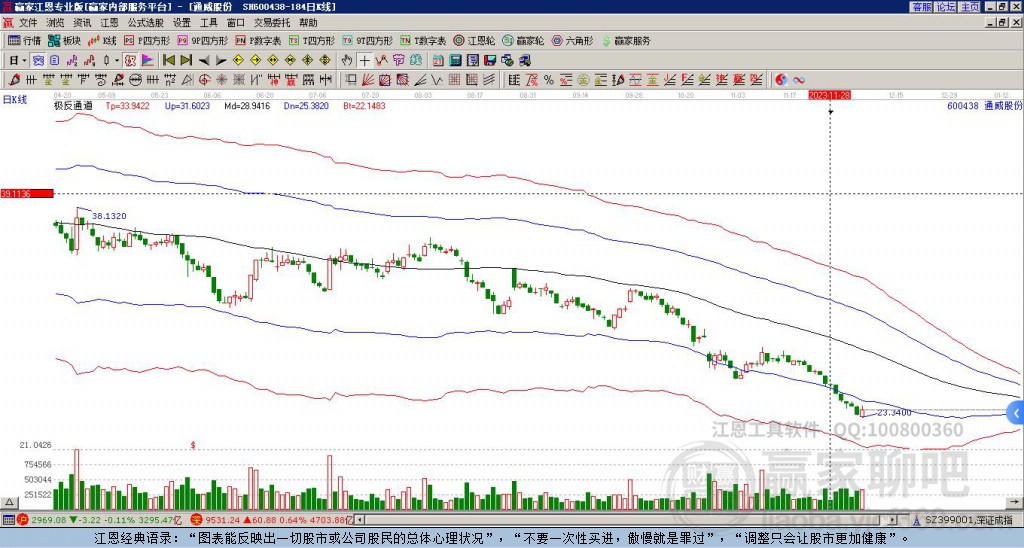Screen dimensions: 1024x548
Task: Open the P数字表 tool
Action: click(x=259, y=40)
